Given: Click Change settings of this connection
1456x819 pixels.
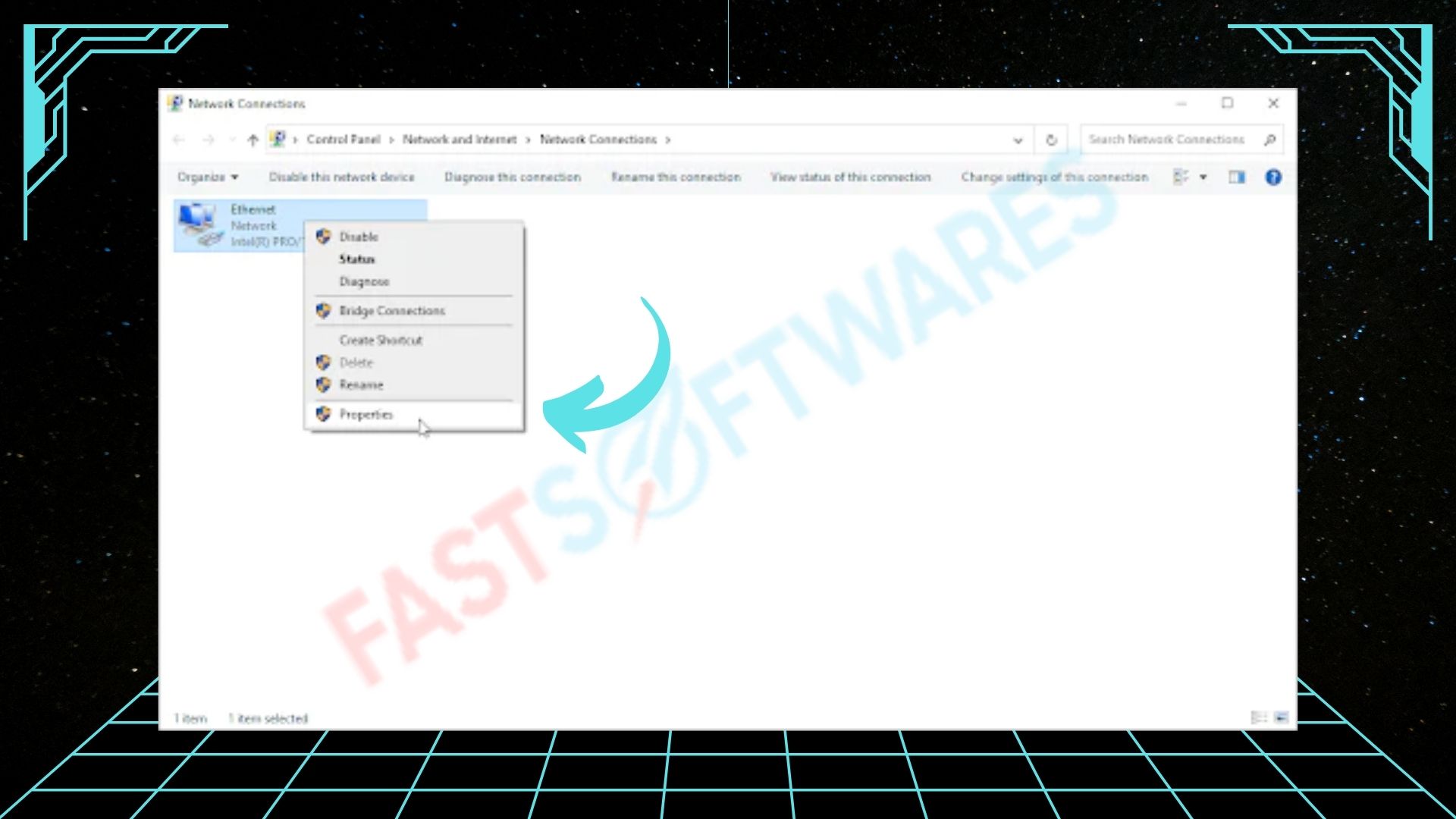Looking at the screenshot, I should [1055, 177].
